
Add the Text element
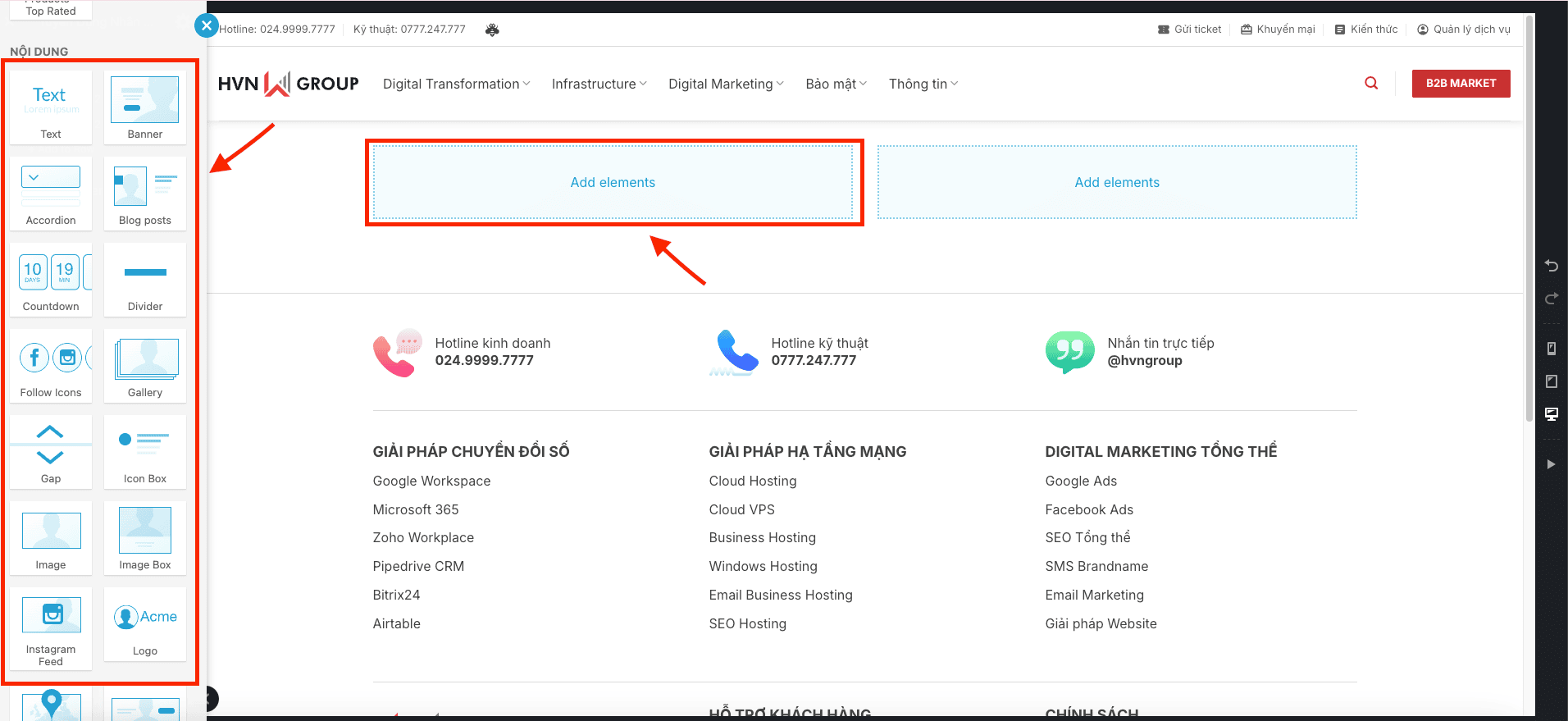pyautogui.click(x=51, y=107)
